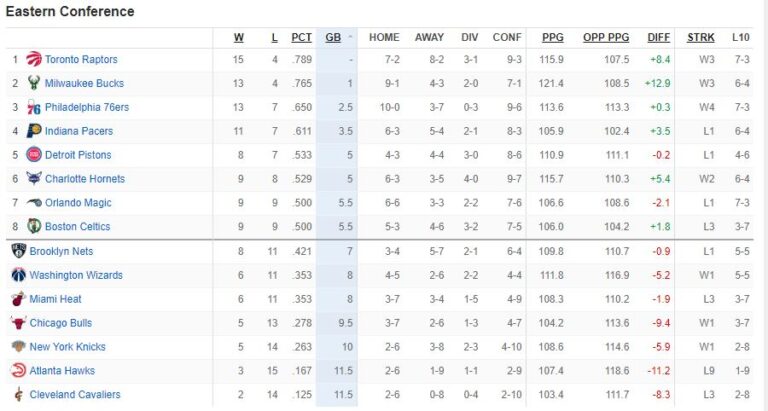Click the Toronto Raptors team logo

[34, 60]
